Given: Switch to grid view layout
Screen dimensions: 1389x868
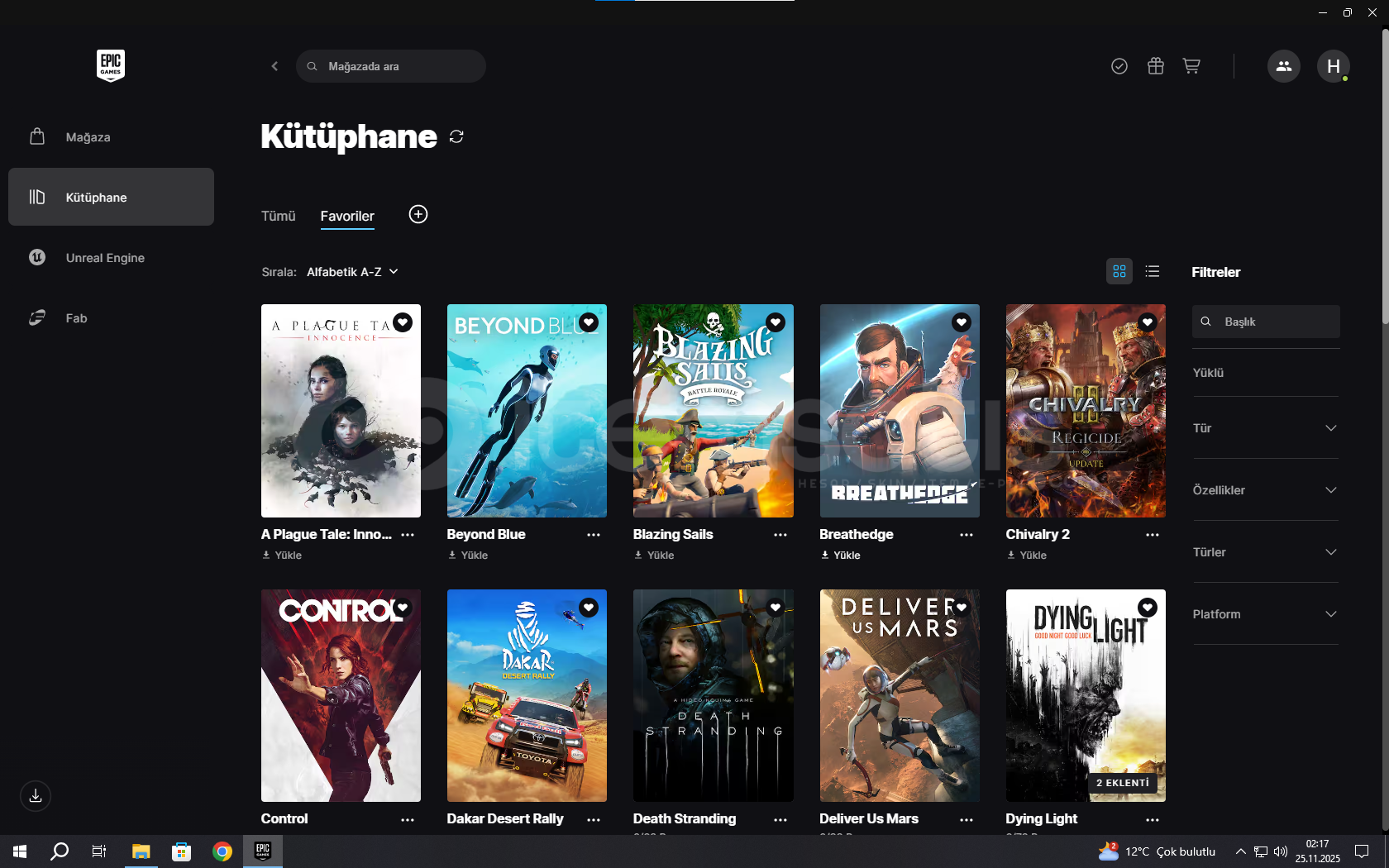Looking at the screenshot, I should point(1119,271).
